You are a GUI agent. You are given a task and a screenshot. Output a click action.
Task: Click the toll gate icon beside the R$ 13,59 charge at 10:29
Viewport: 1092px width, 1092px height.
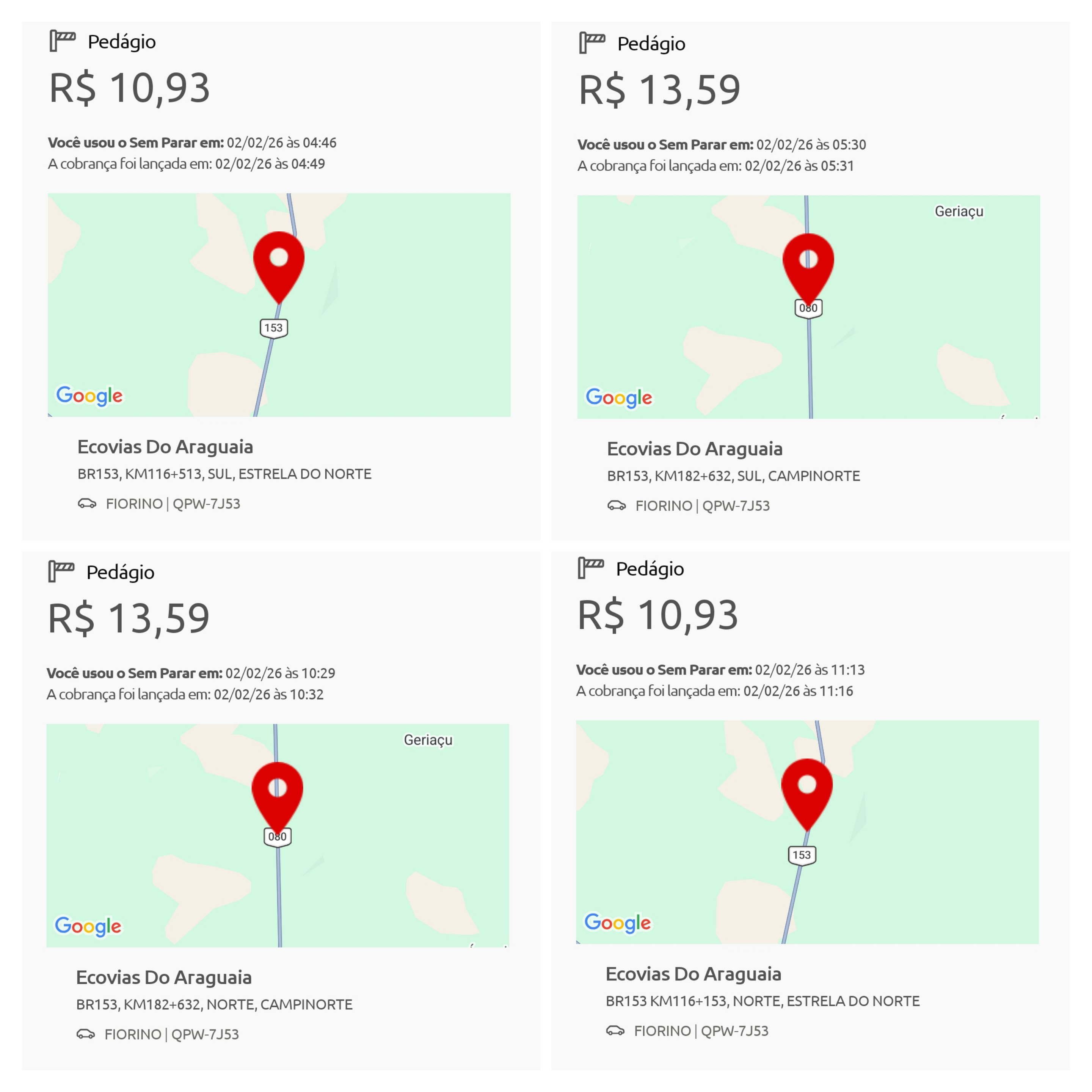pos(61,571)
